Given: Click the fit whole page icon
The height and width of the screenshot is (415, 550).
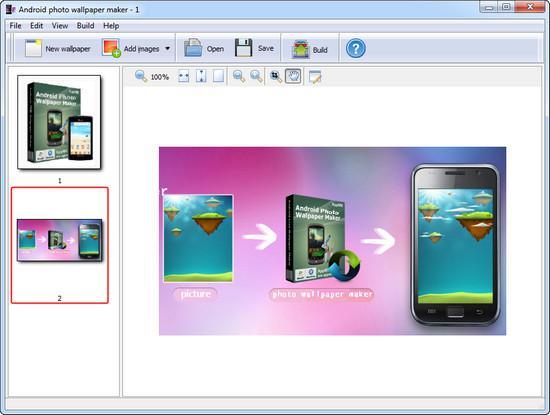Looking at the screenshot, I should click(218, 76).
